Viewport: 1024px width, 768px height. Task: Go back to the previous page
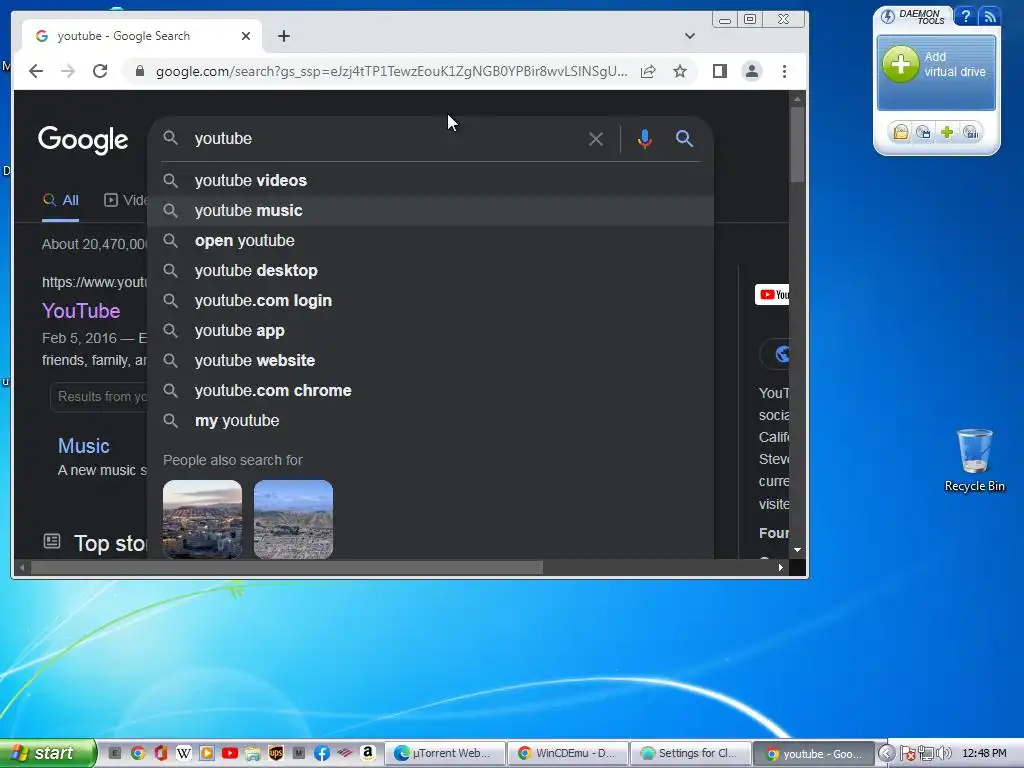click(36, 71)
